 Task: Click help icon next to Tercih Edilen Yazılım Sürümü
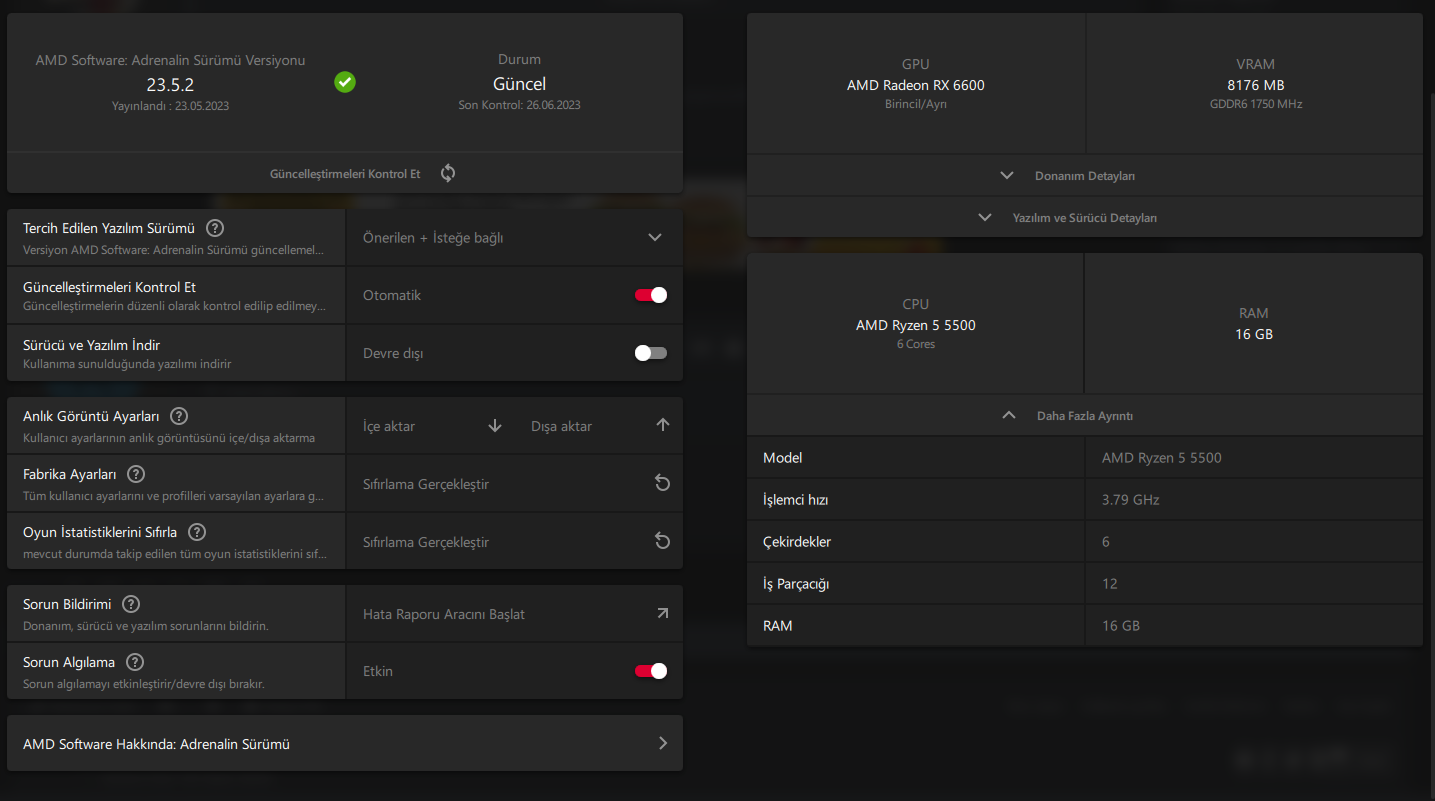point(215,228)
